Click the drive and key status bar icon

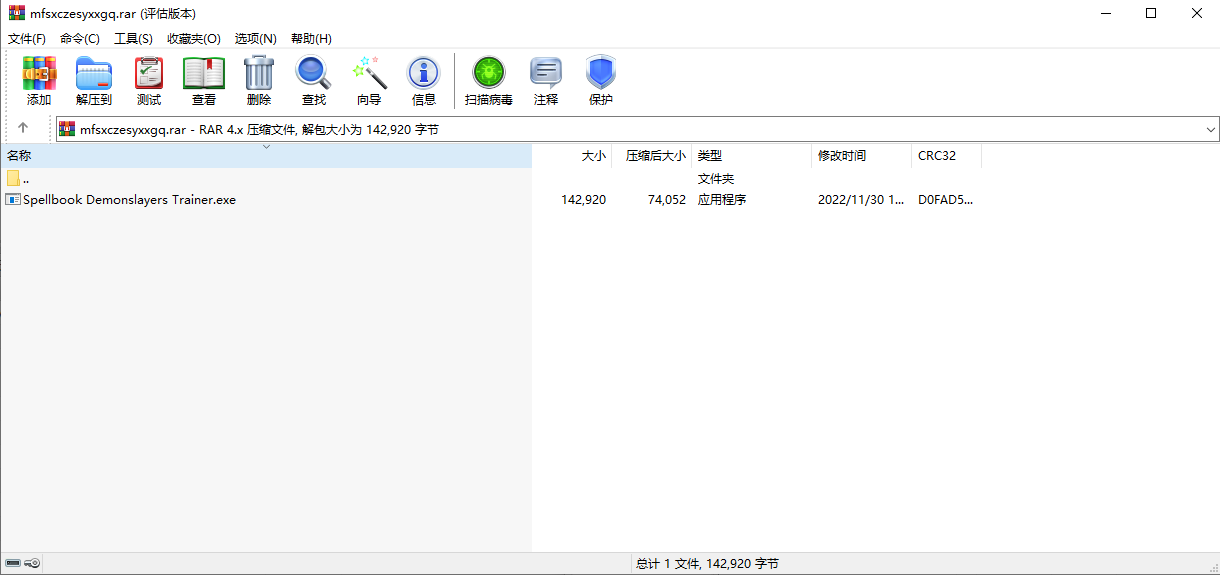point(22,563)
